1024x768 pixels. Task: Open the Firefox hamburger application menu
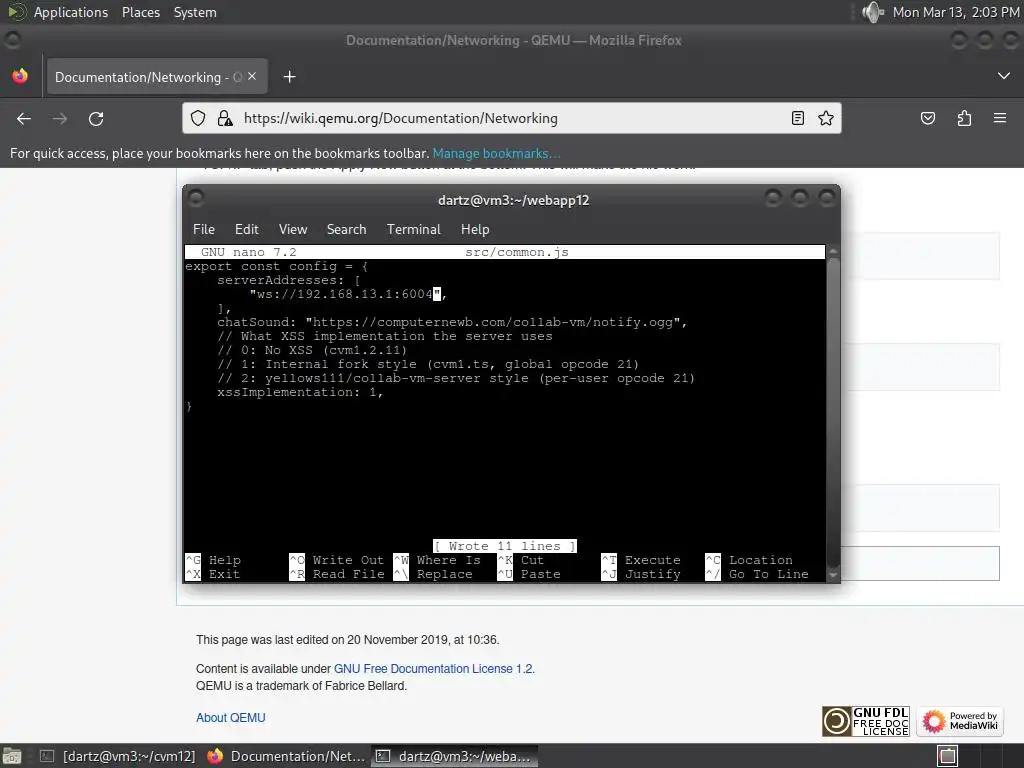click(x=999, y=118)
